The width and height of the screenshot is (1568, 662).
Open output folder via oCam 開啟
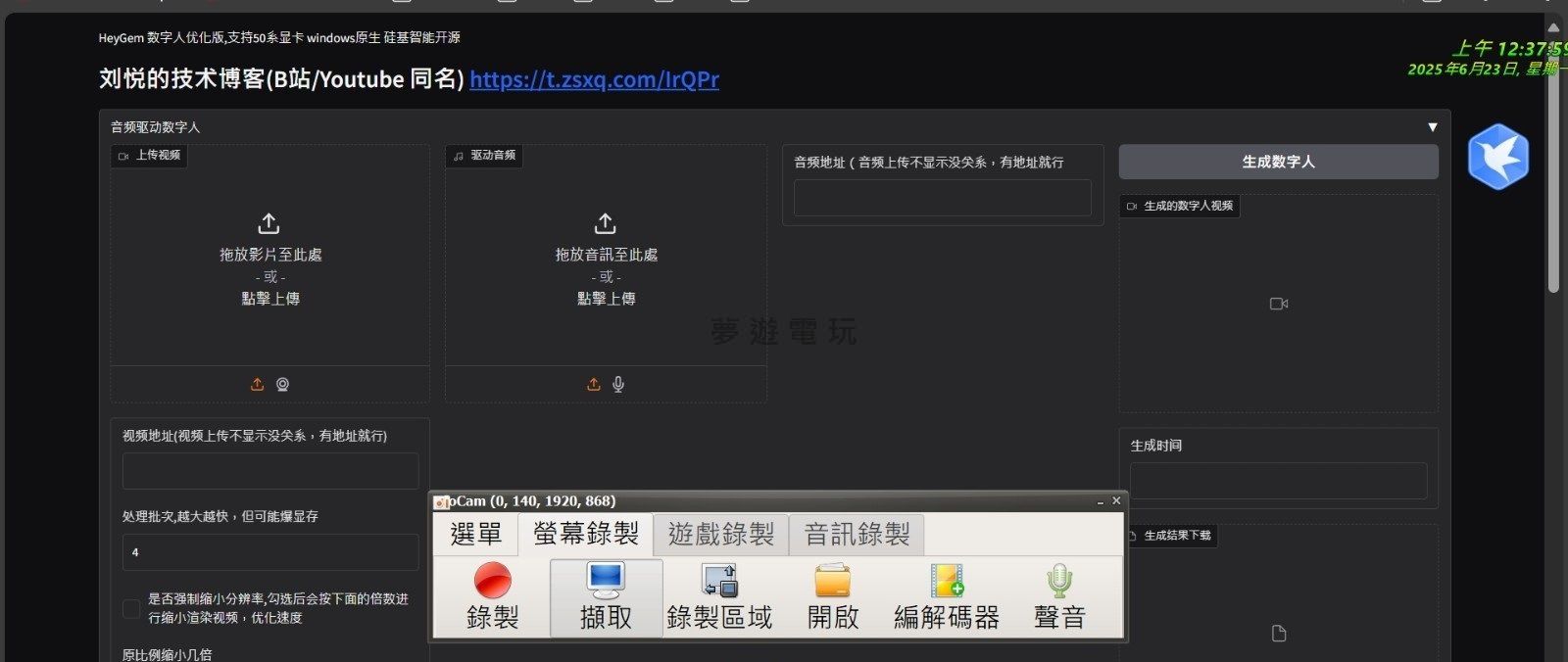tap(833, 597)
